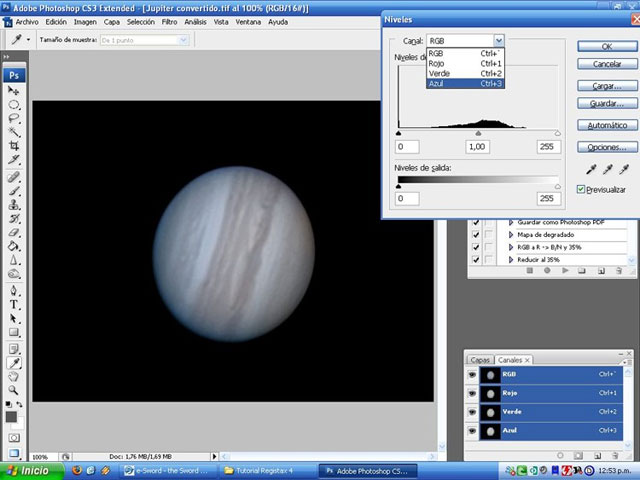Open the Filtro menu

tap(169, 21)
